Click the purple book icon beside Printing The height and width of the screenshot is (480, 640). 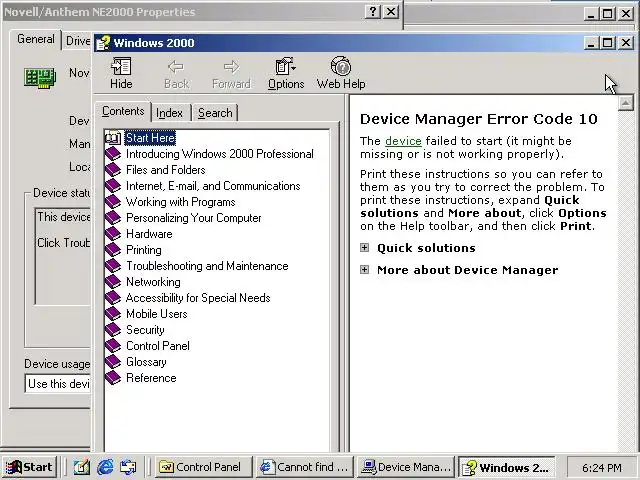[113, 250]
